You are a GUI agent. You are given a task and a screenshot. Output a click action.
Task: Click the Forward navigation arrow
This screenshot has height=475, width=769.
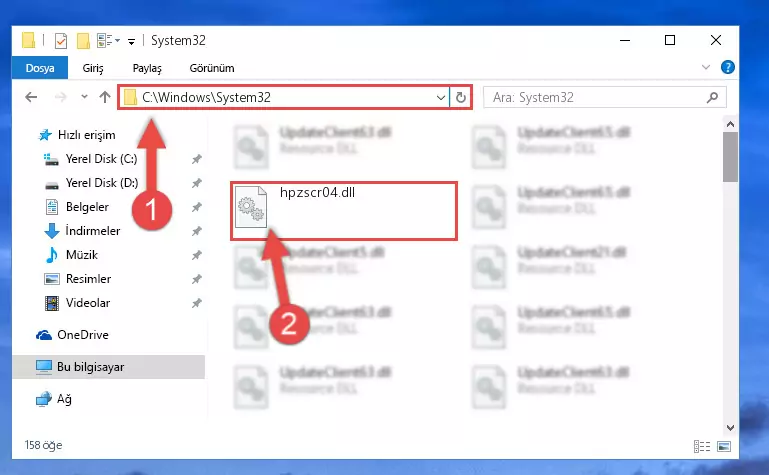coord(60,97)
